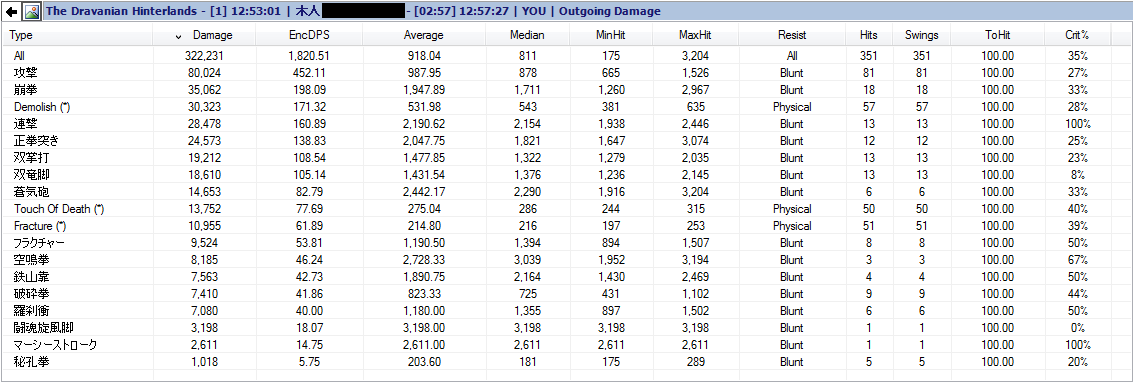Screen dimensions: 1134x387
Task: Click EncDPS value 171.32
Action: click(x=309, y=107)
